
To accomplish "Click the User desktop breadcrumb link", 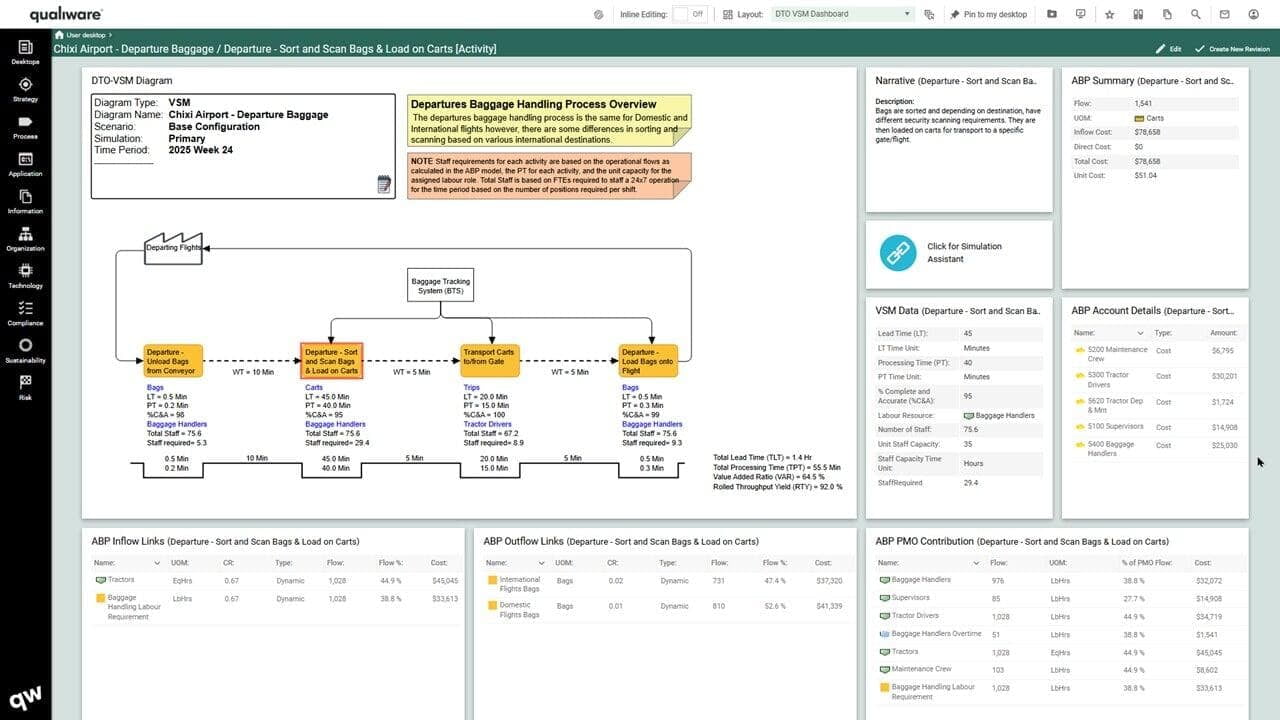I will 85,35.
